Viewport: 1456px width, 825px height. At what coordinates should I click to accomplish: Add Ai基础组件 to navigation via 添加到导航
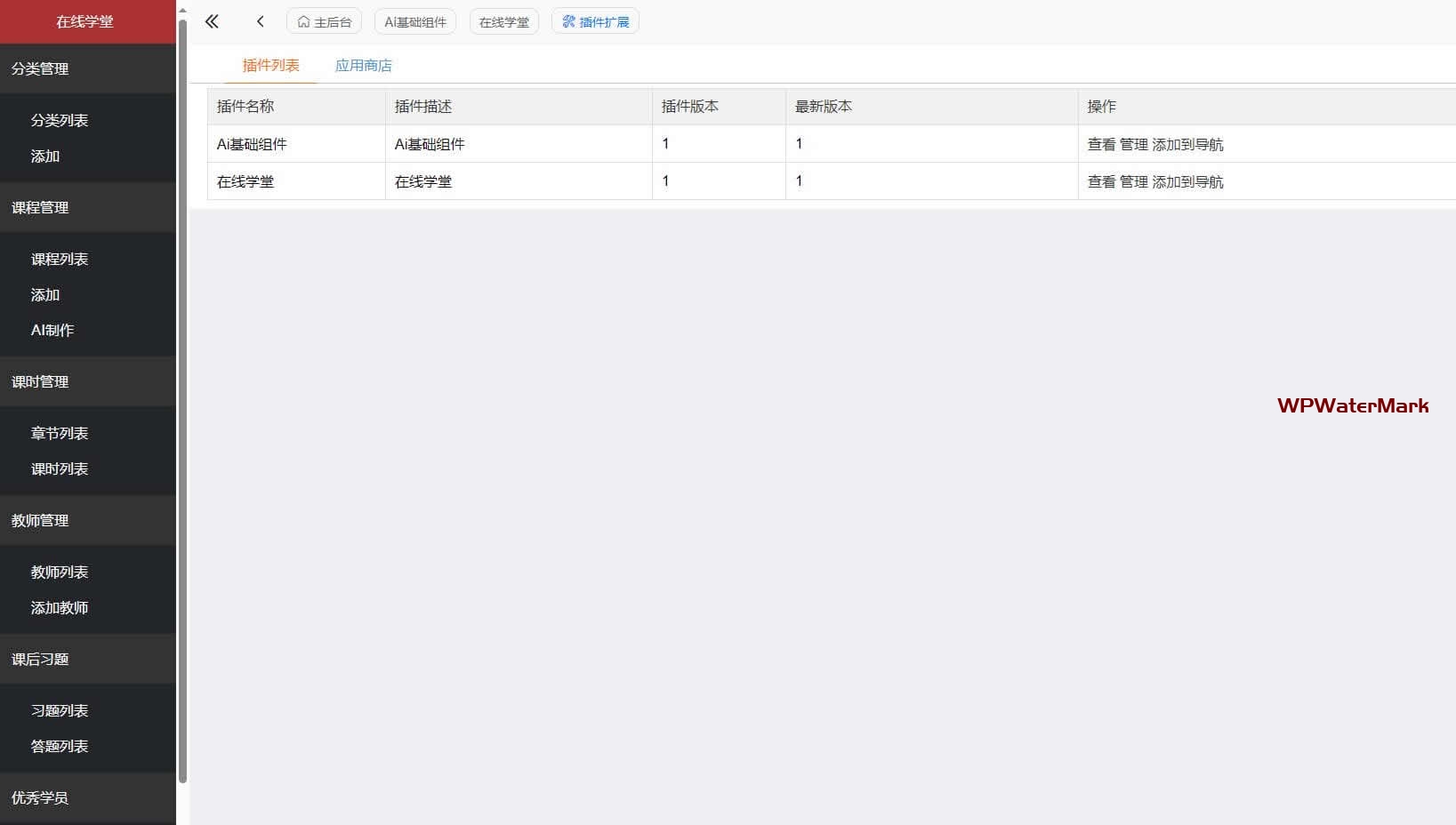(1187, 145)
